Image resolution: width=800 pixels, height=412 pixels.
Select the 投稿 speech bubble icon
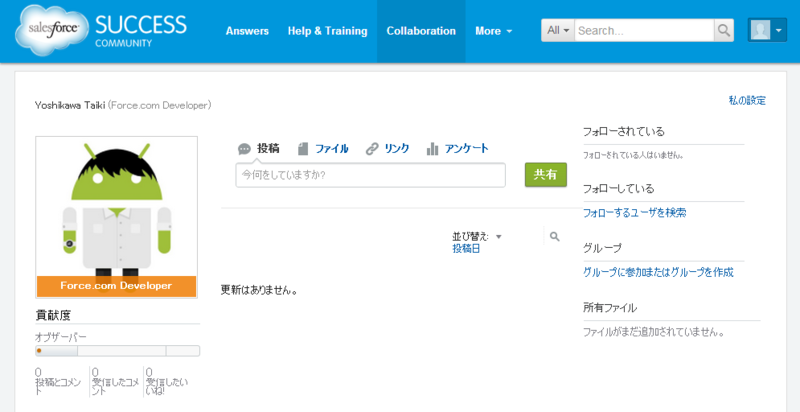[x=244, y=149]
